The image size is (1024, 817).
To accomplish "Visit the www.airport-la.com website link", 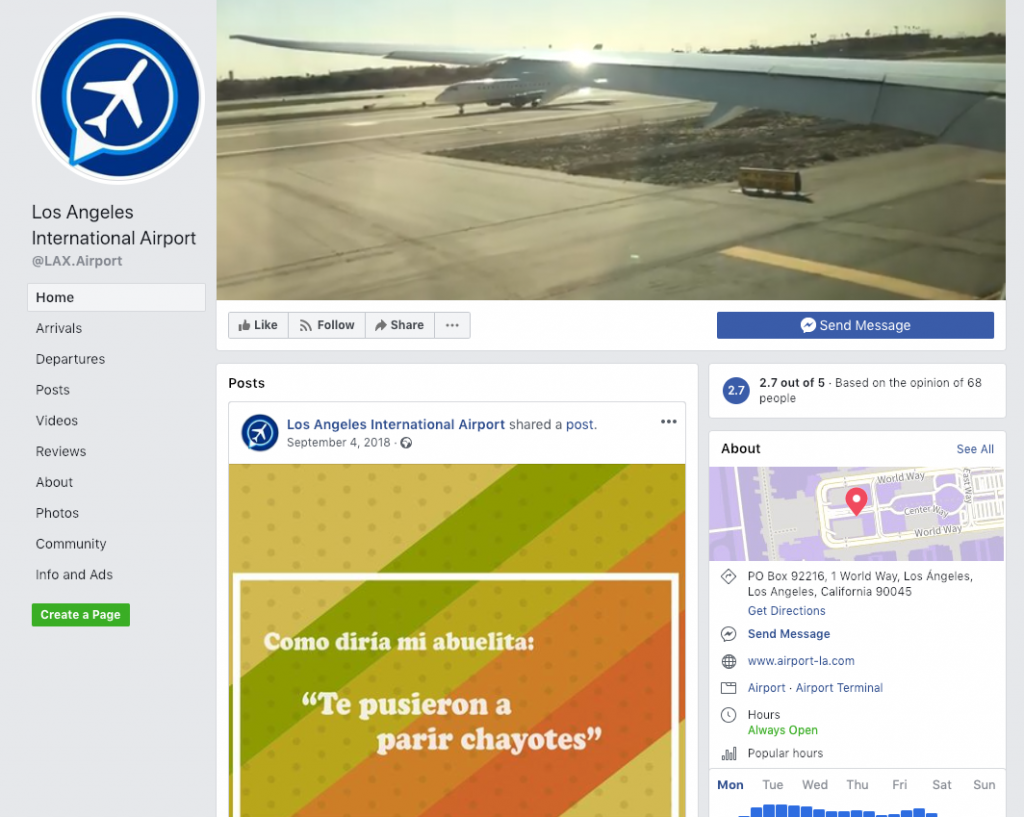I will (x=801, y=661).
